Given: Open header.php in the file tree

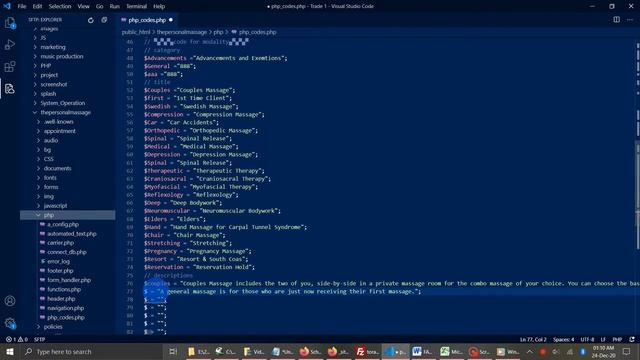Looking at the screenshot, I should click(x=61, y=299).
